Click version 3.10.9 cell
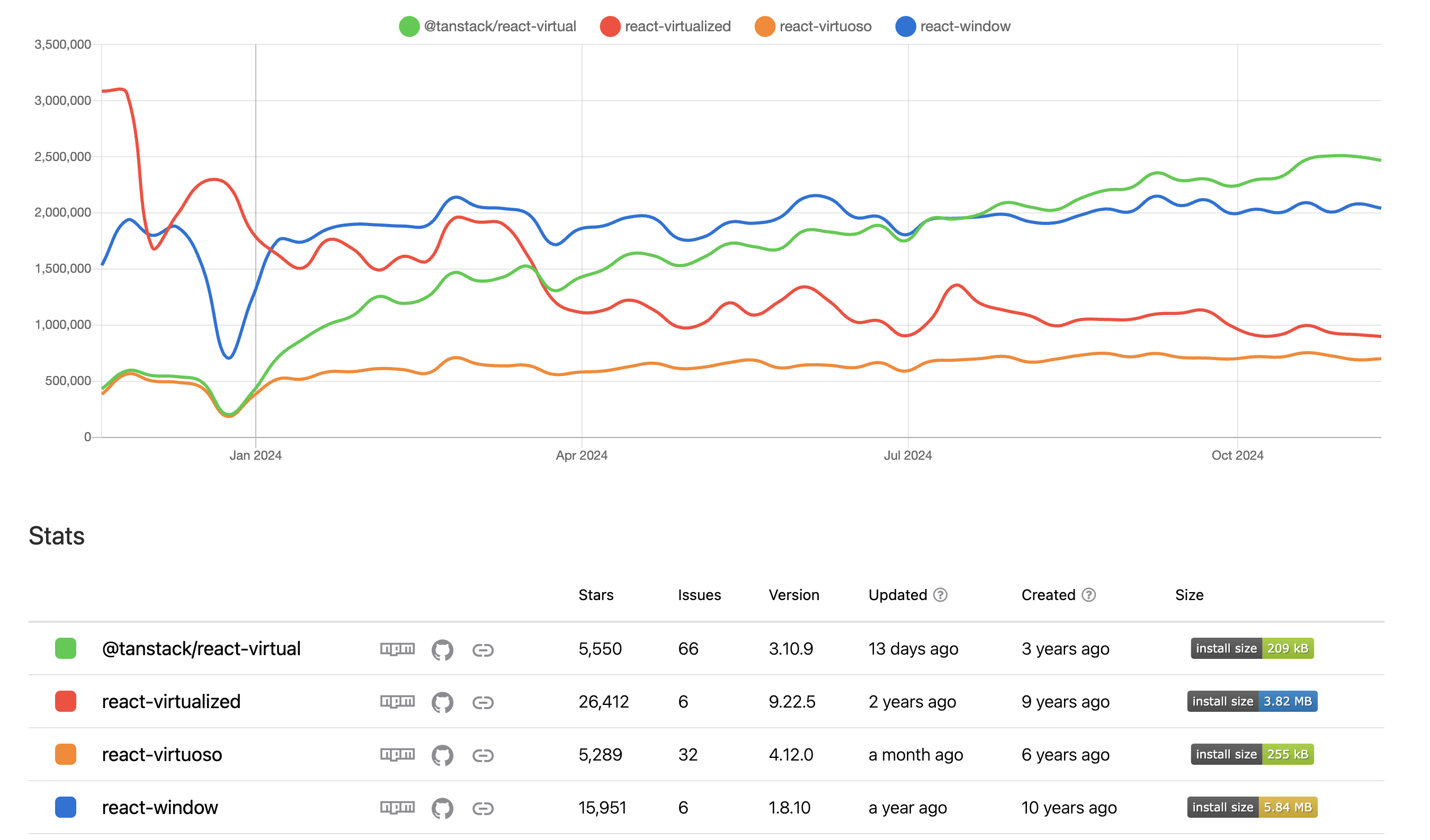Image resolution: width=1430 pixels, height=840 pixels. pos(791,649)
